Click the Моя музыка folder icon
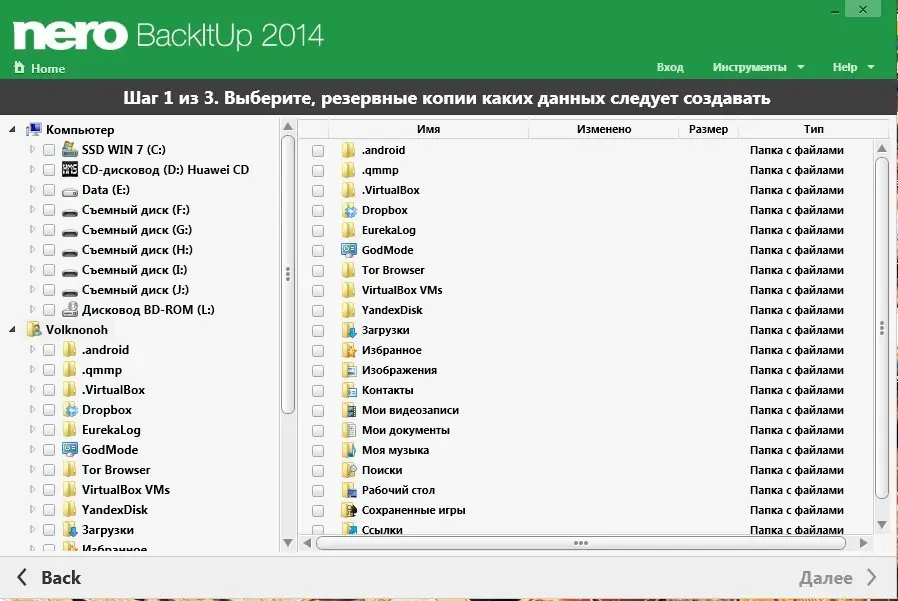The height and width of the screenshot is (601, 898). point(349,450)
